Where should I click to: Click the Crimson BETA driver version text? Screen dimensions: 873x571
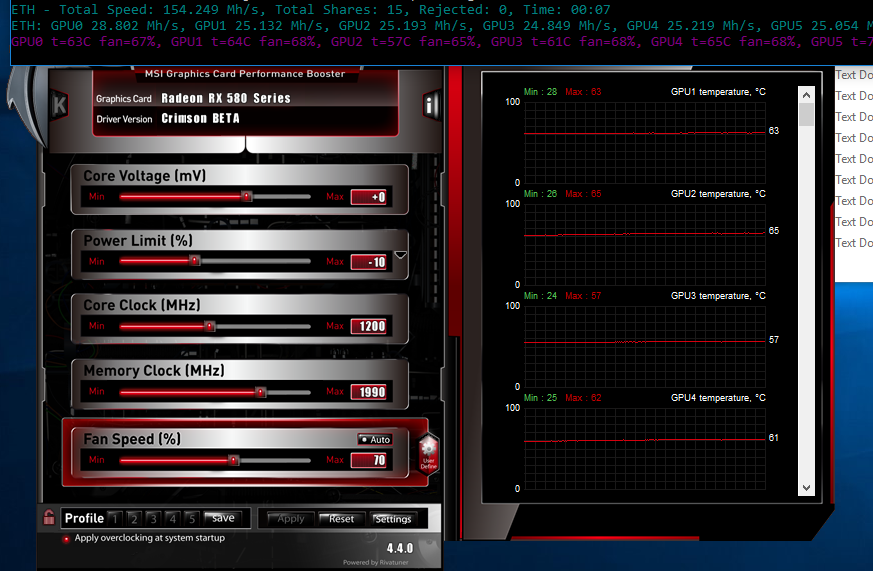(200, 119)
